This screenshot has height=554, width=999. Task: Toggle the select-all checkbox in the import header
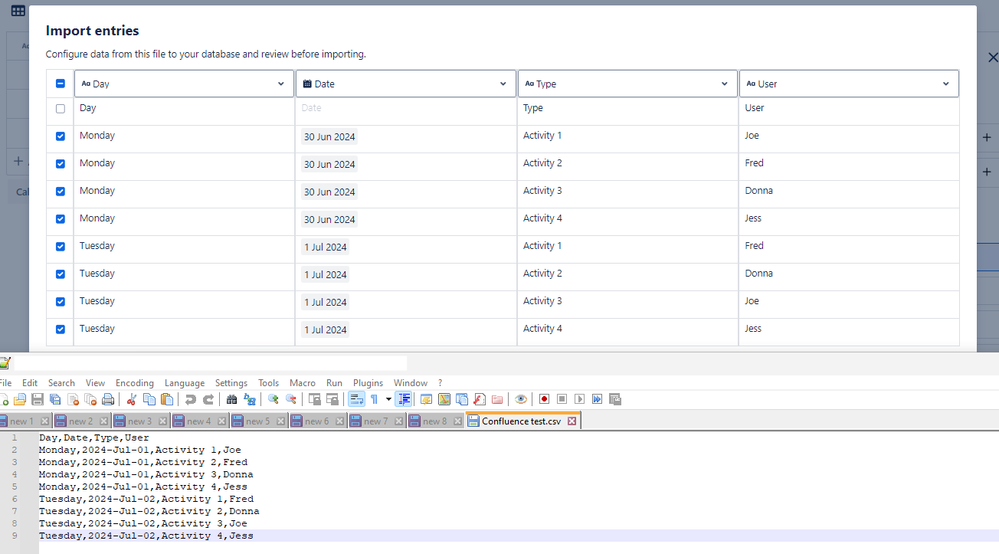tap(61, 83)
